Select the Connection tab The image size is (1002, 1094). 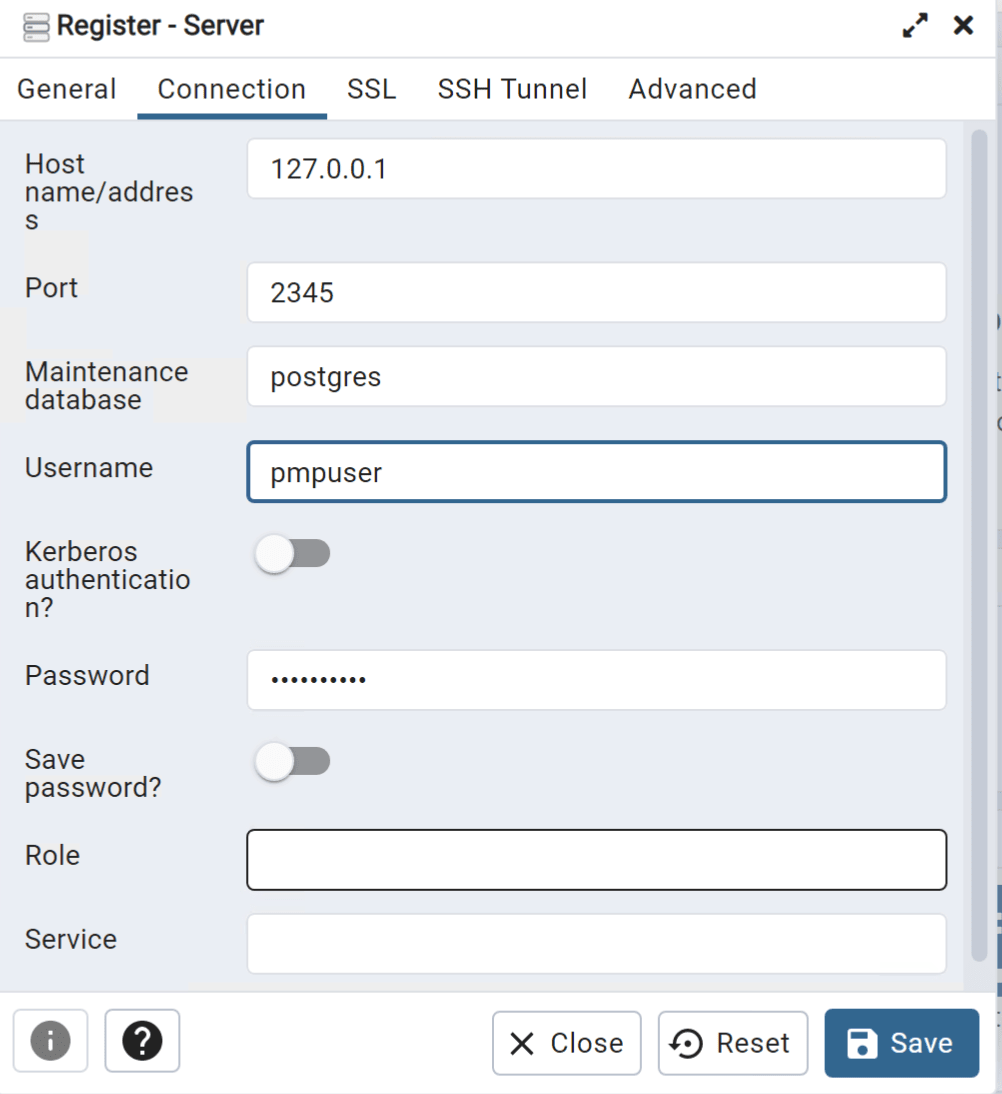[232, 89]
